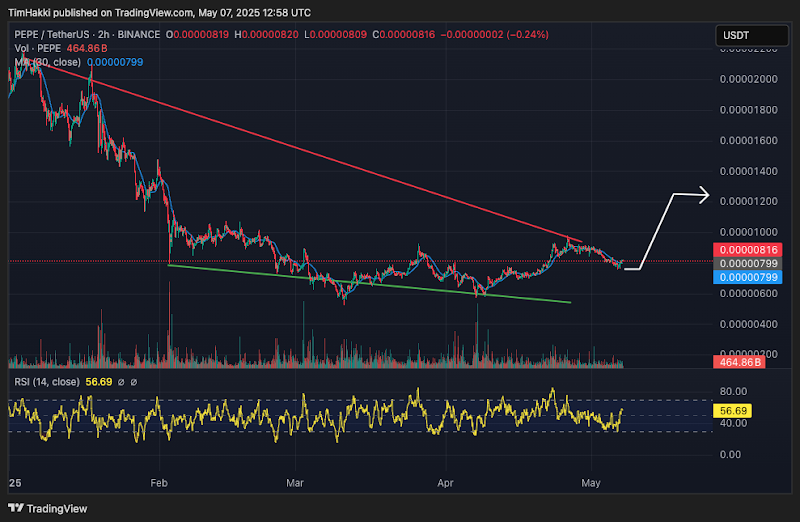The width and height of the screenshot is (800, 522).
Task: Click the TradingView logo icon
Action: click(x=16, y=508)
